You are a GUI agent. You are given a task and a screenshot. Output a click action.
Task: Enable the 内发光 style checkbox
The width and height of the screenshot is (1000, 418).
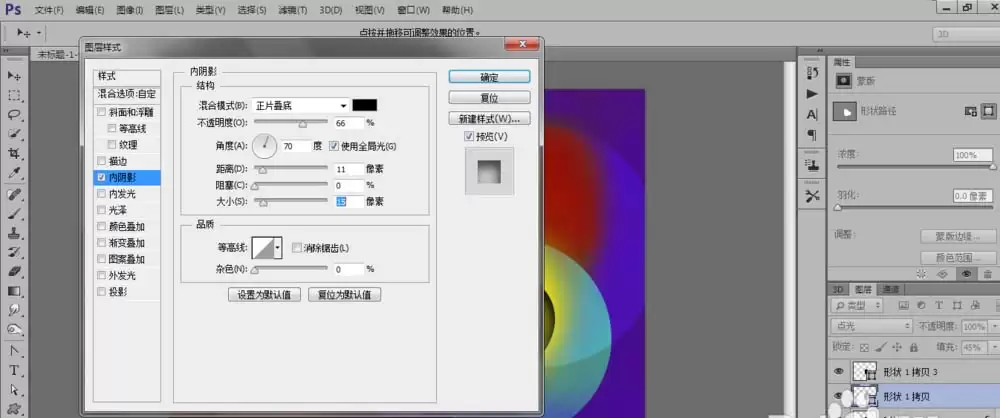(x=101, y=193)
